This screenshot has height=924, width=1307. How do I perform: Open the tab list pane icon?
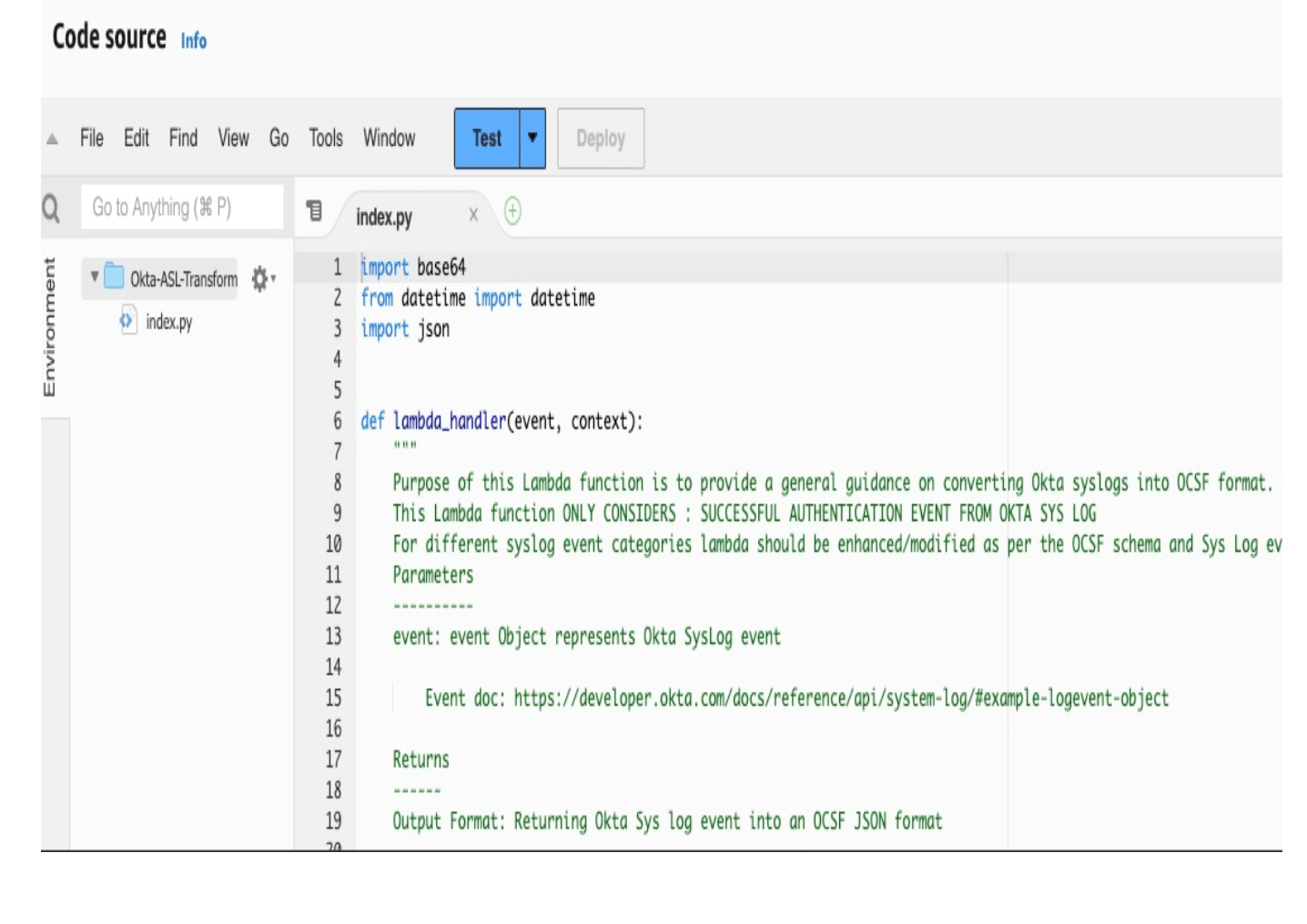[x=314, y=211]
